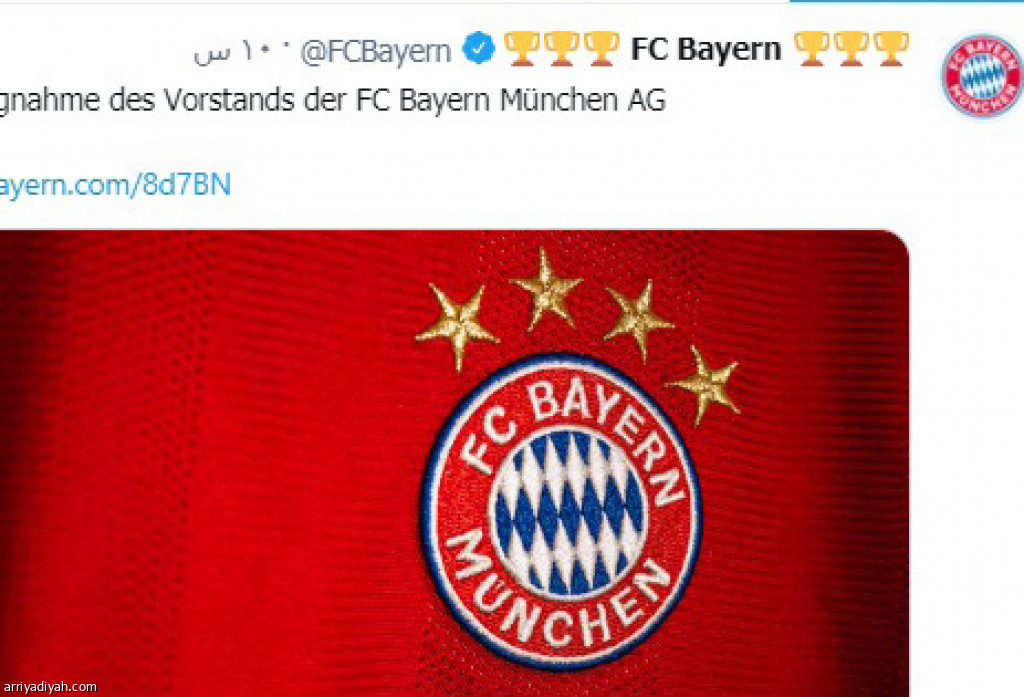Click the FC Bayern München crest in the photo
This screenshot has height=697, width=1024.
561,511
